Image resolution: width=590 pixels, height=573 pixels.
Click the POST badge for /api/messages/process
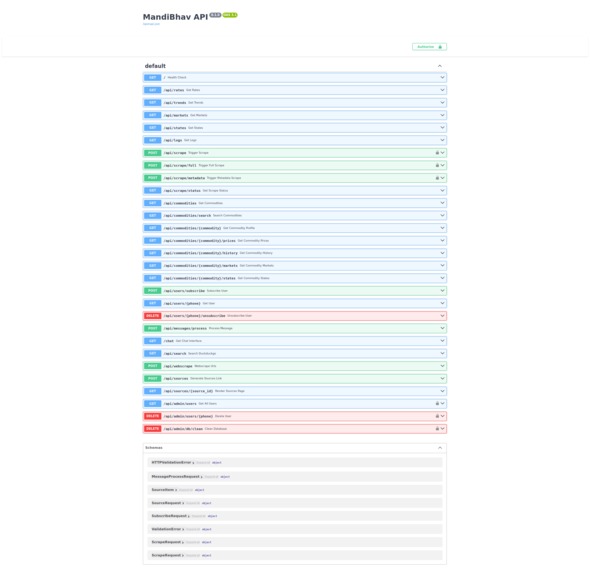(x=152, y=328)
